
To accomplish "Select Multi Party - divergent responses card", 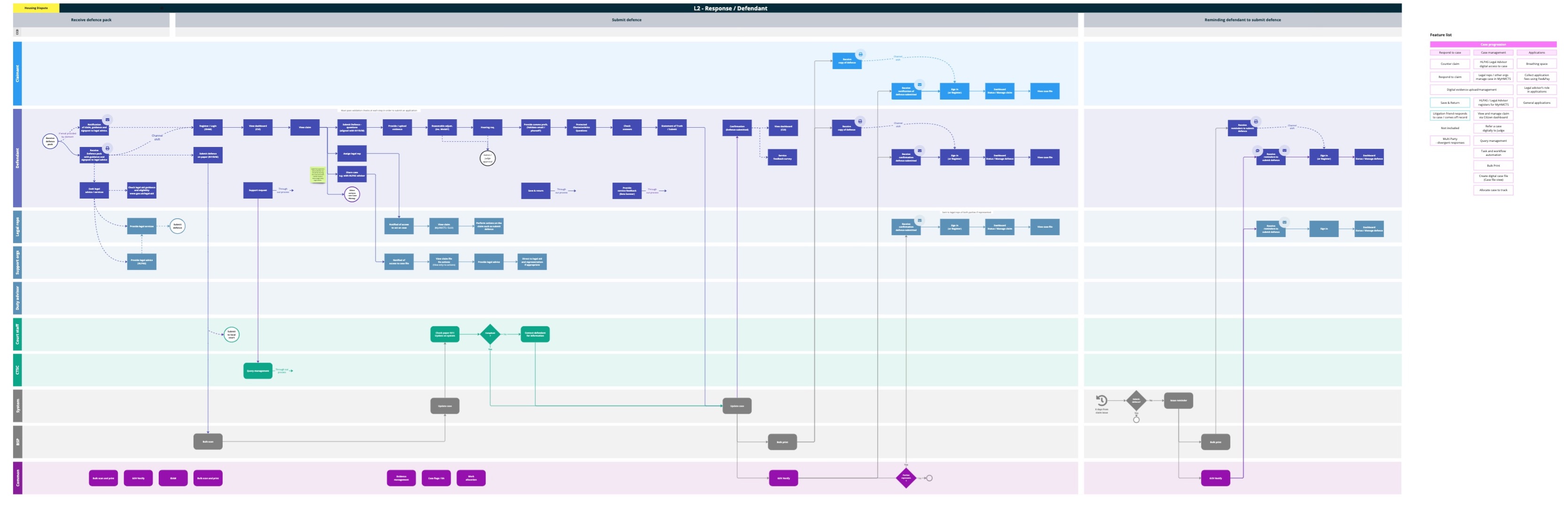I will 1450,140.
